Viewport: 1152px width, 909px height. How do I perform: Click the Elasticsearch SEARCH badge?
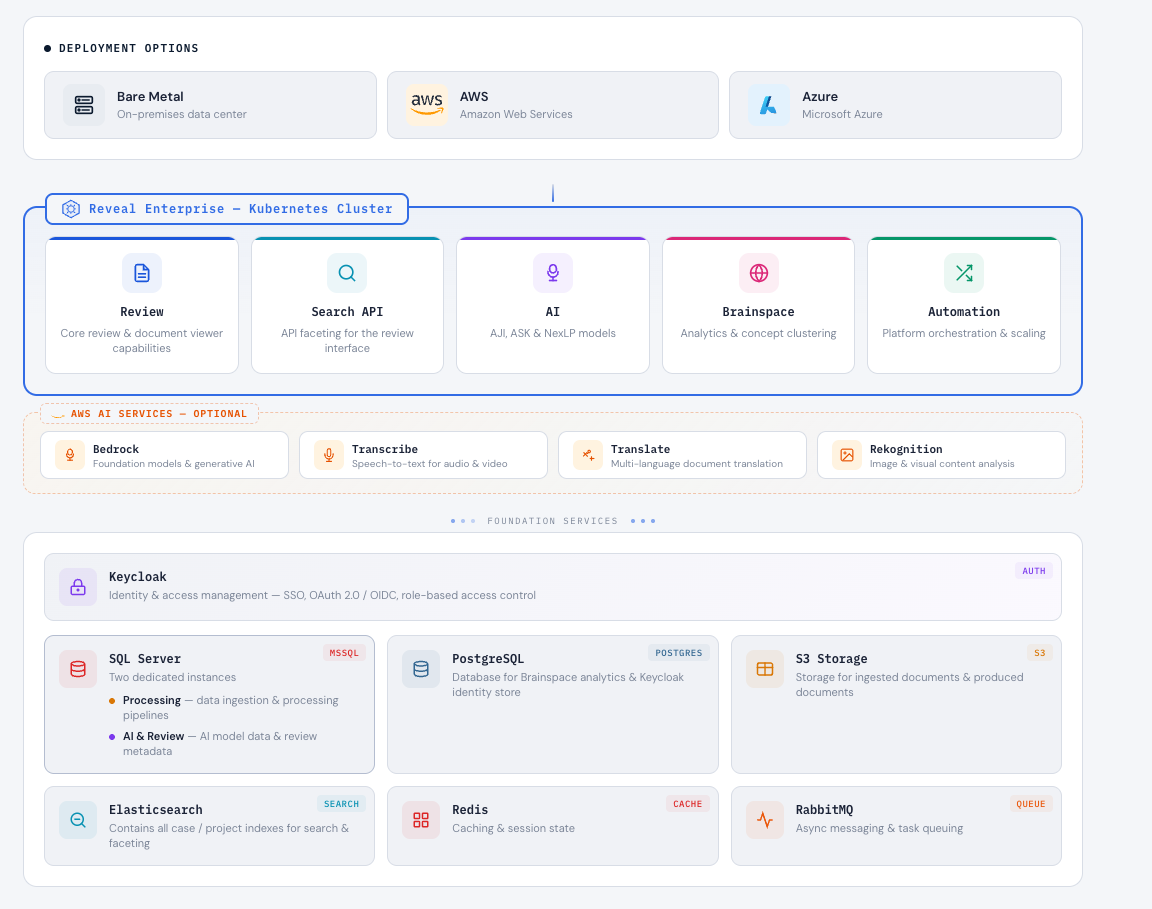click(342, 804)
